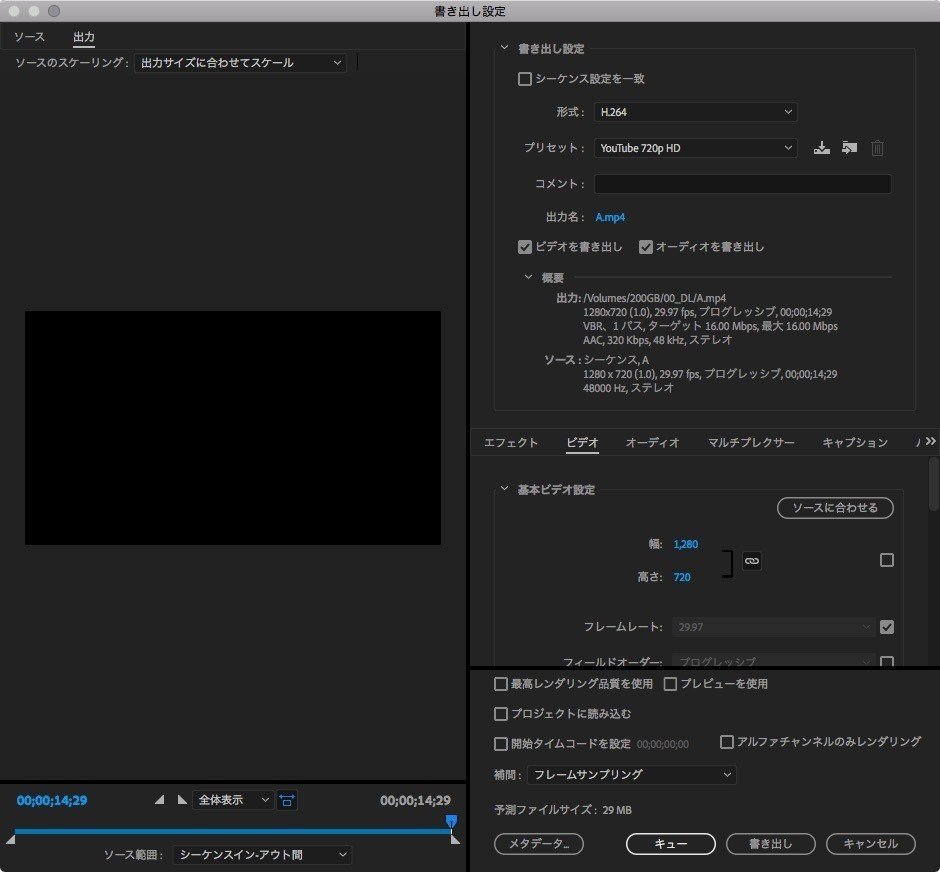Click the black video preview area
The image size is (940, 872).
coord(233,427)
